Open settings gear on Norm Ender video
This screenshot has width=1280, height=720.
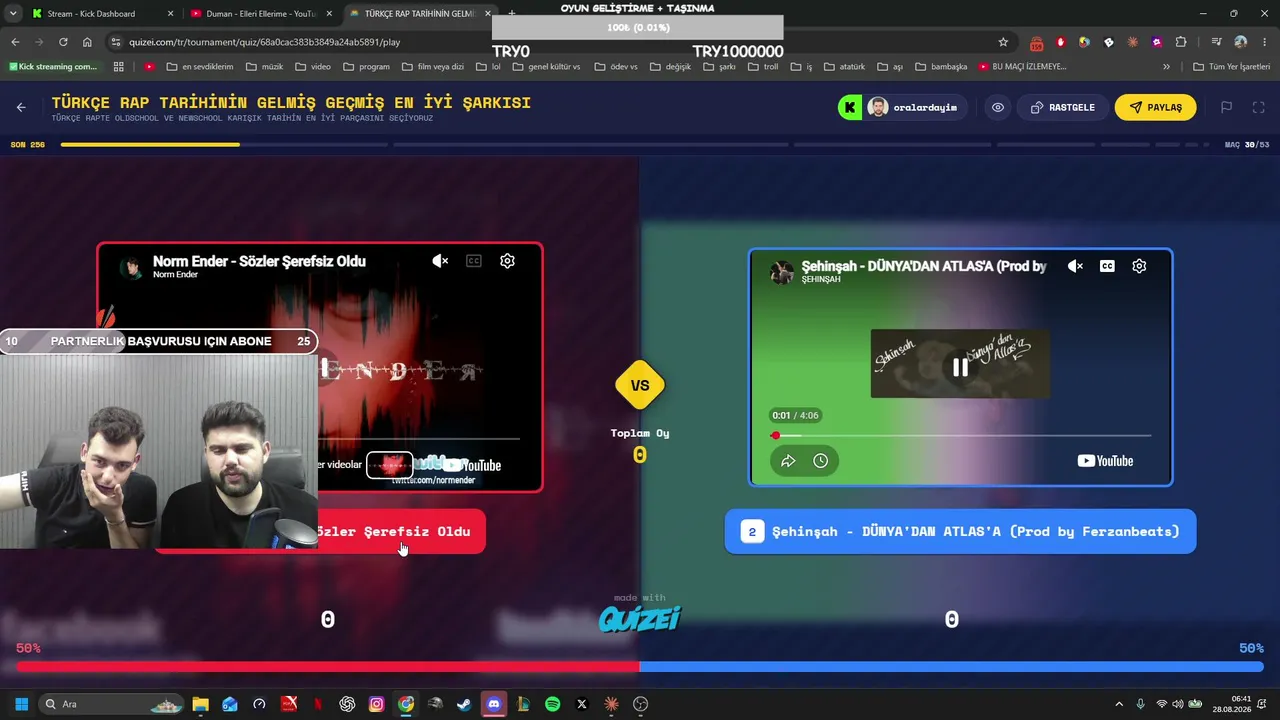coord(507,261)
